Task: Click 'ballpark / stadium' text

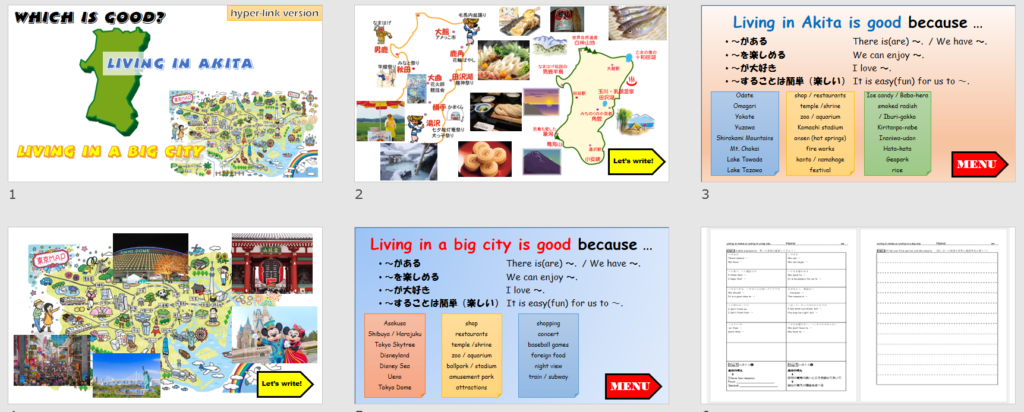Action: point(472,366)
